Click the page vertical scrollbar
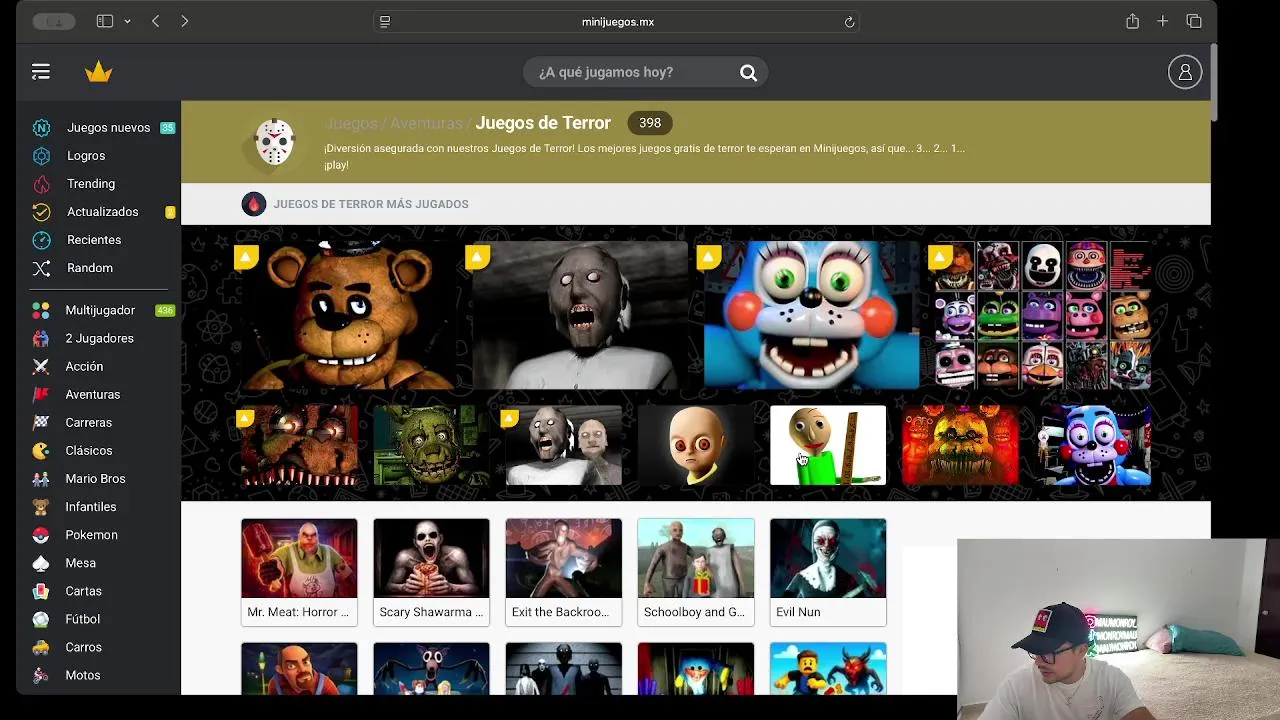The width and height of the screenshot is (1280, 720). 1214,85
